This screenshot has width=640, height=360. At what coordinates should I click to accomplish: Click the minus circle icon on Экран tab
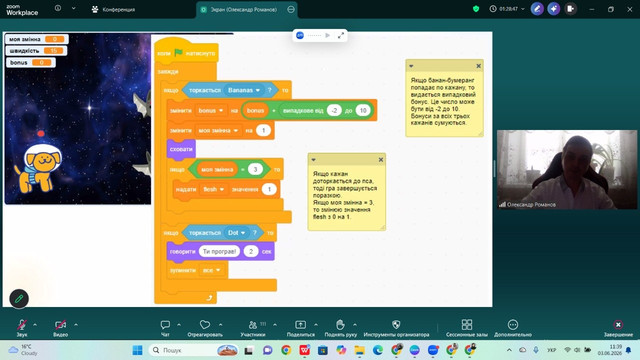pyautogui.click(x=291, y=9)
